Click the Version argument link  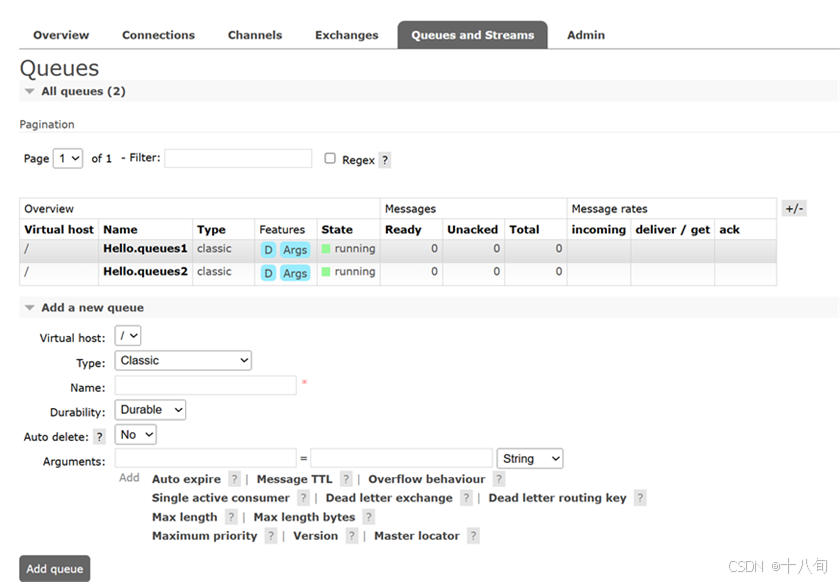(x=316, y=536)
